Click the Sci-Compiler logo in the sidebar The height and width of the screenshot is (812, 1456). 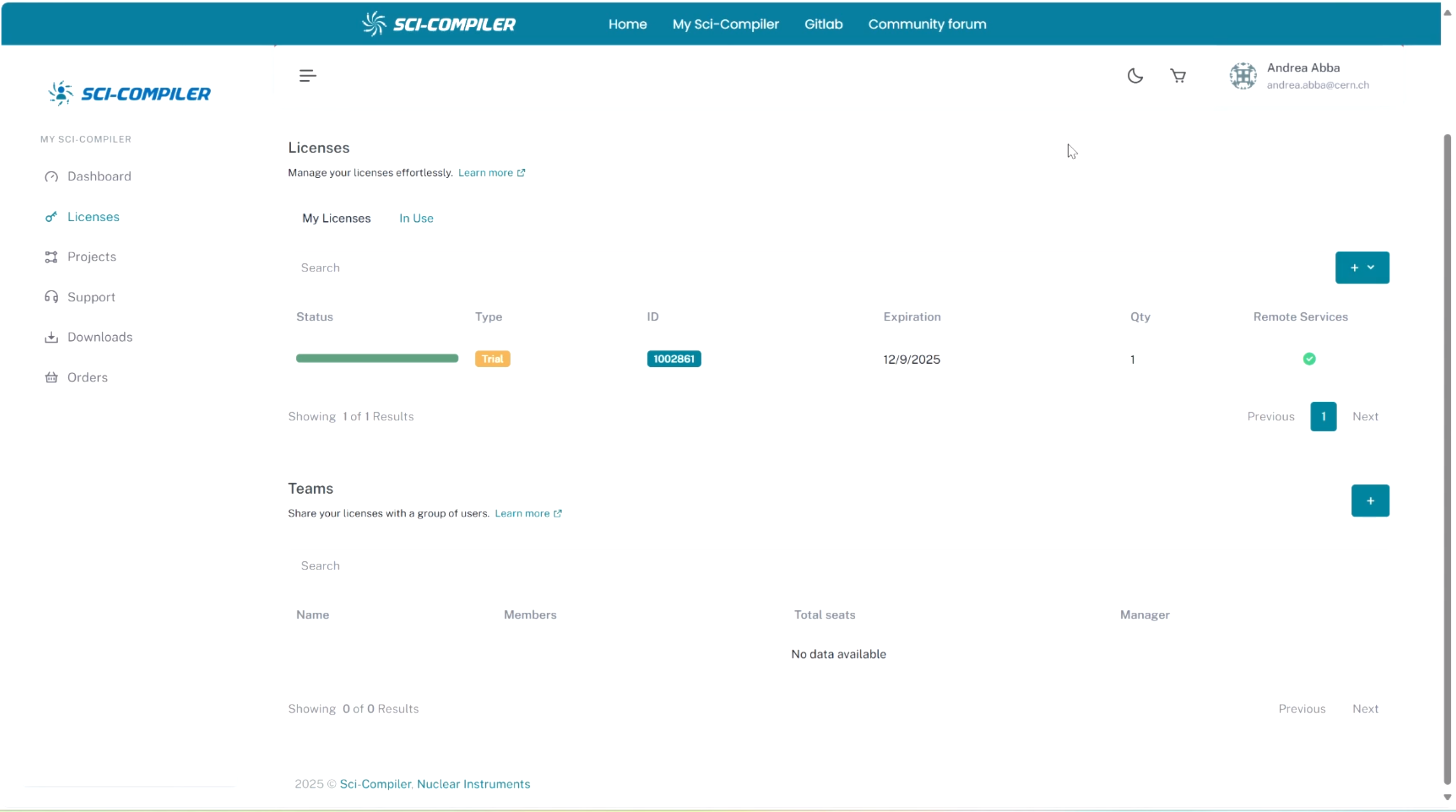(x=129, y=93)
